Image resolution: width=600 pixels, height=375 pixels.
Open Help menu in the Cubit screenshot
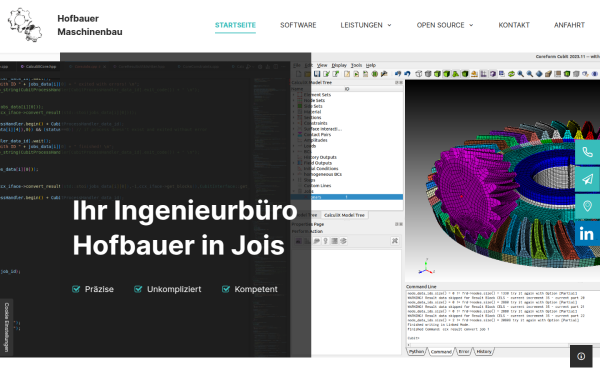click(x=371, y=65)
